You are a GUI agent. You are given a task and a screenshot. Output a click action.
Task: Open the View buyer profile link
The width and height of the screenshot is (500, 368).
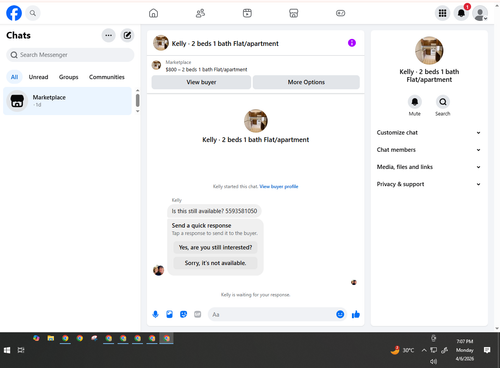coord(279,186)
